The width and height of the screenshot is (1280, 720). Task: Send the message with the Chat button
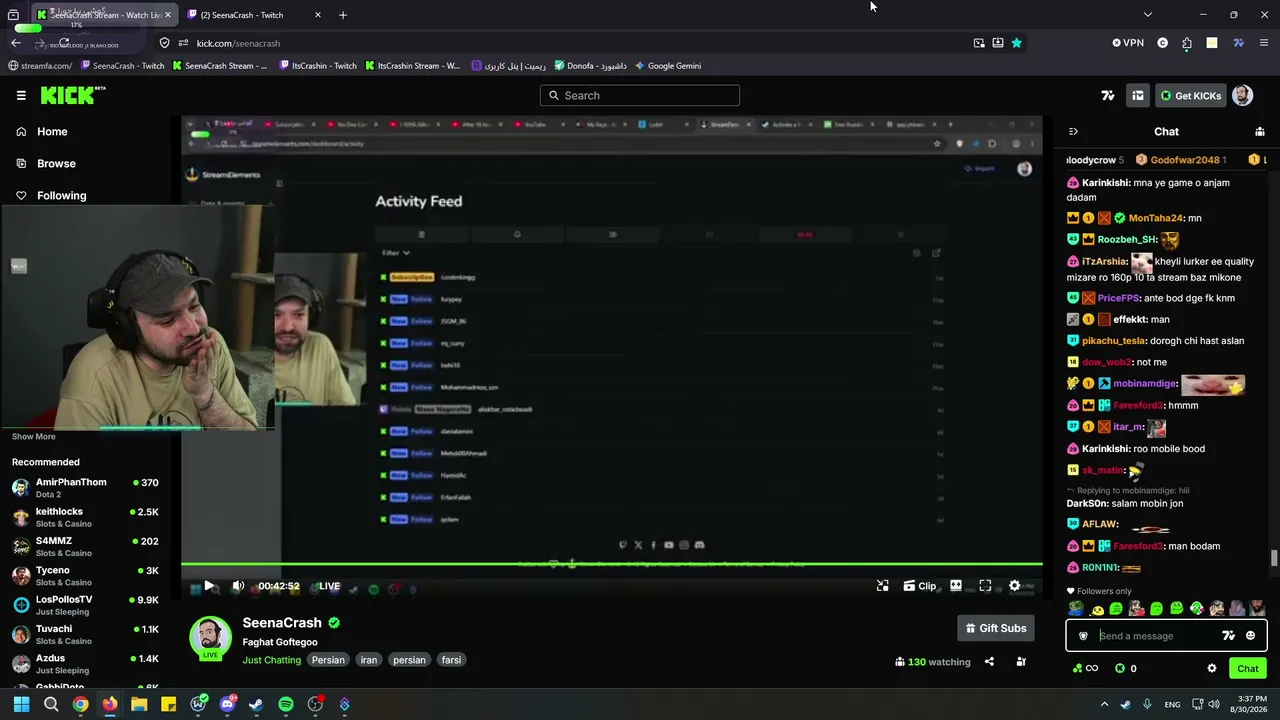pos(1247,668)
